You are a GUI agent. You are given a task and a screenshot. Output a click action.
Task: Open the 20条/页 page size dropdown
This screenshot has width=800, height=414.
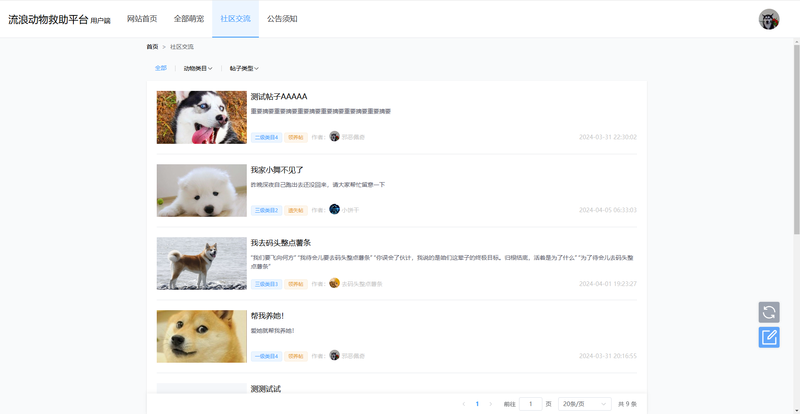point(585,404)
